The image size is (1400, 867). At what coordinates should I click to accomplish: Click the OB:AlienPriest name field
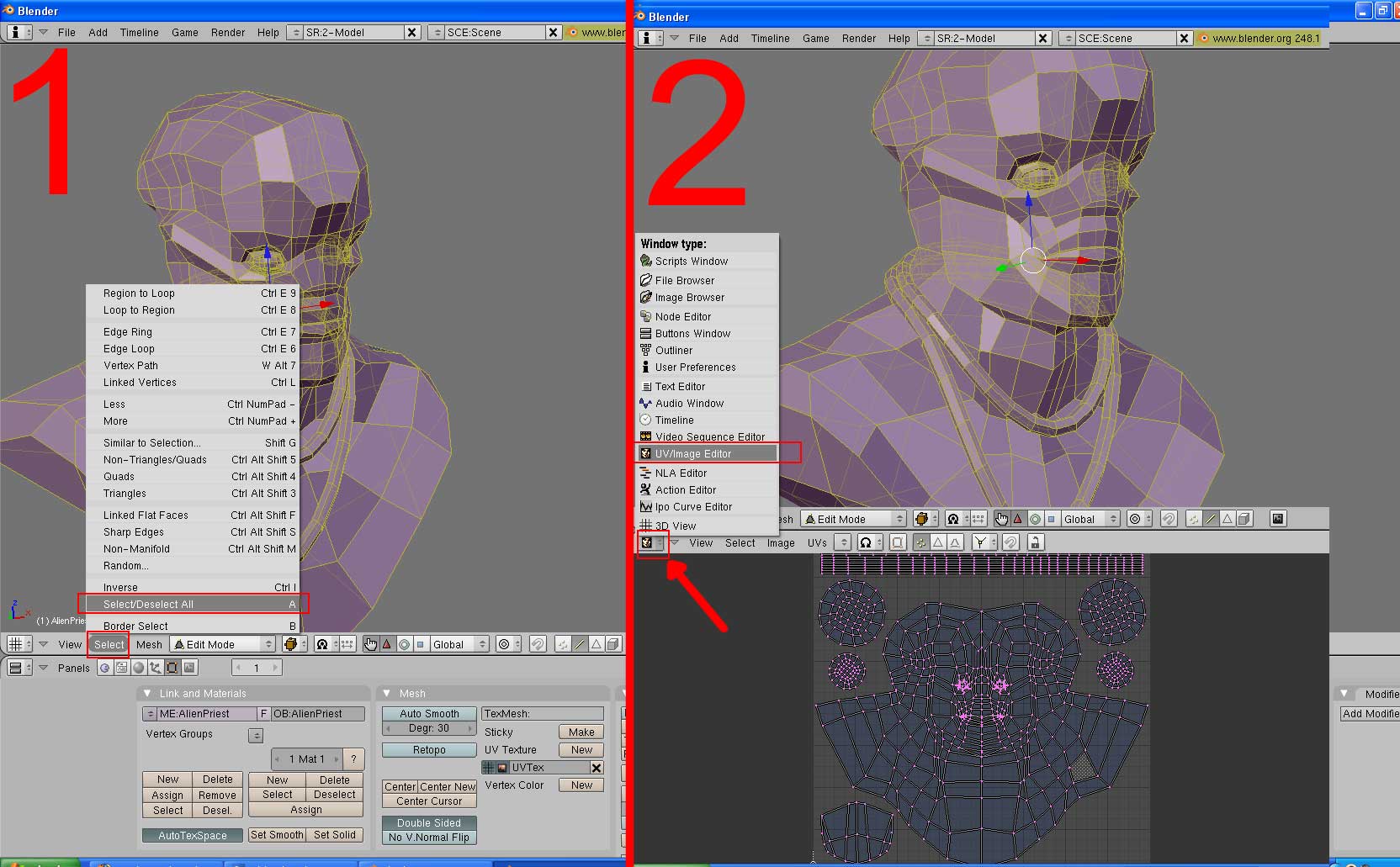317,714
